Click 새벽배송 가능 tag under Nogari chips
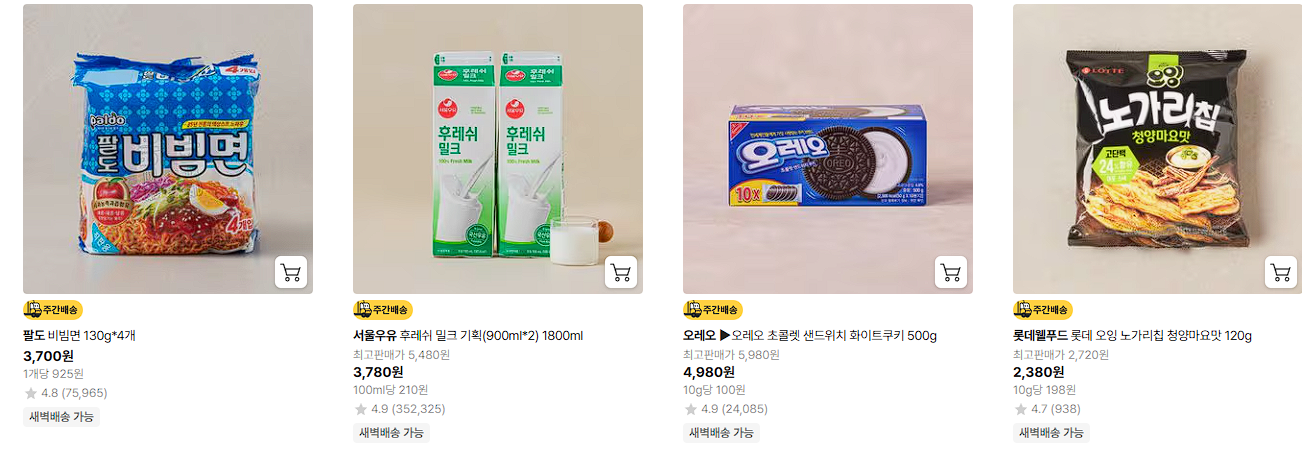 pos(1051,433)
